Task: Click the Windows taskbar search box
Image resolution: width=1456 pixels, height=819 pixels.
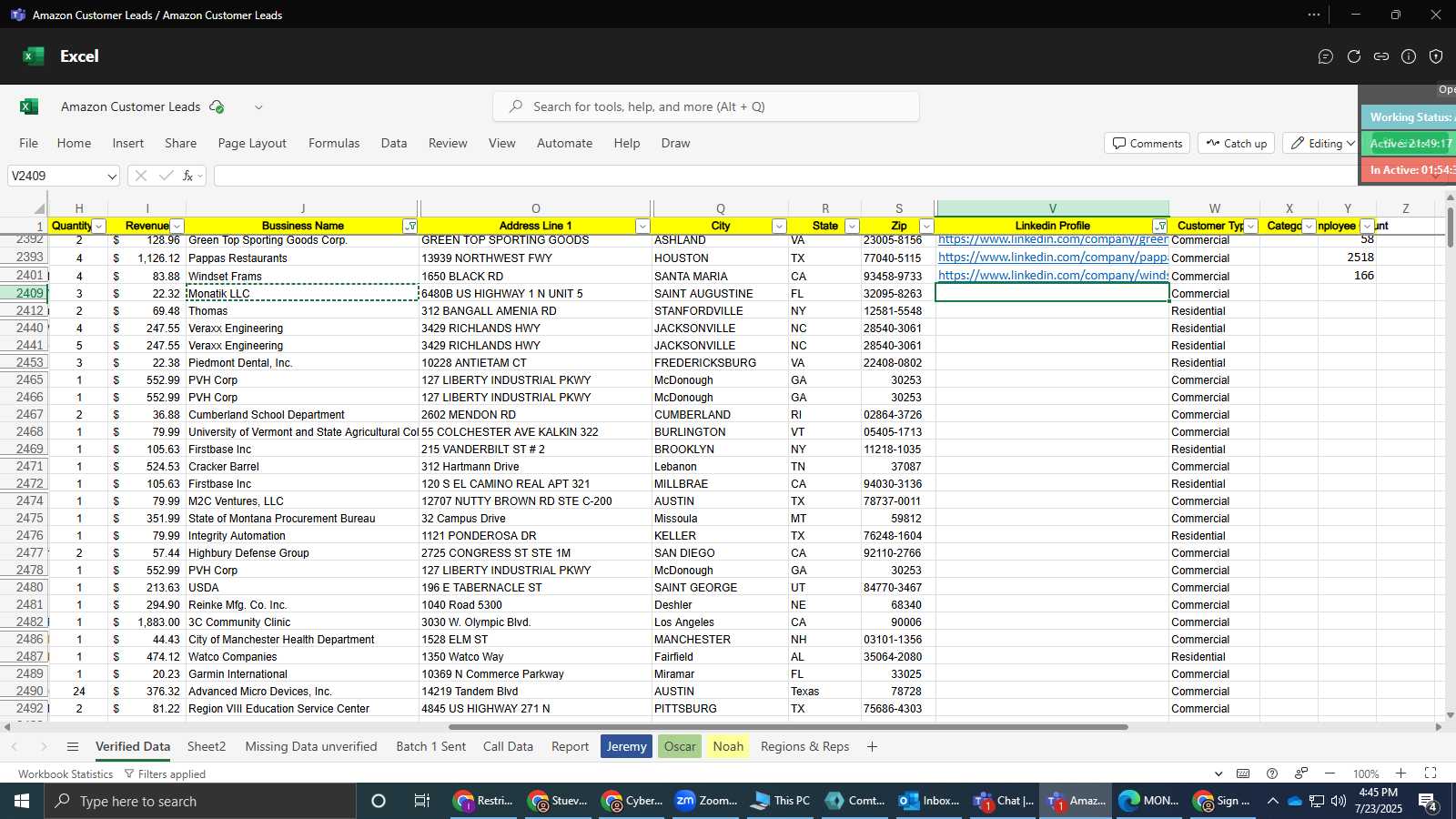Action: tap(200, 801)
